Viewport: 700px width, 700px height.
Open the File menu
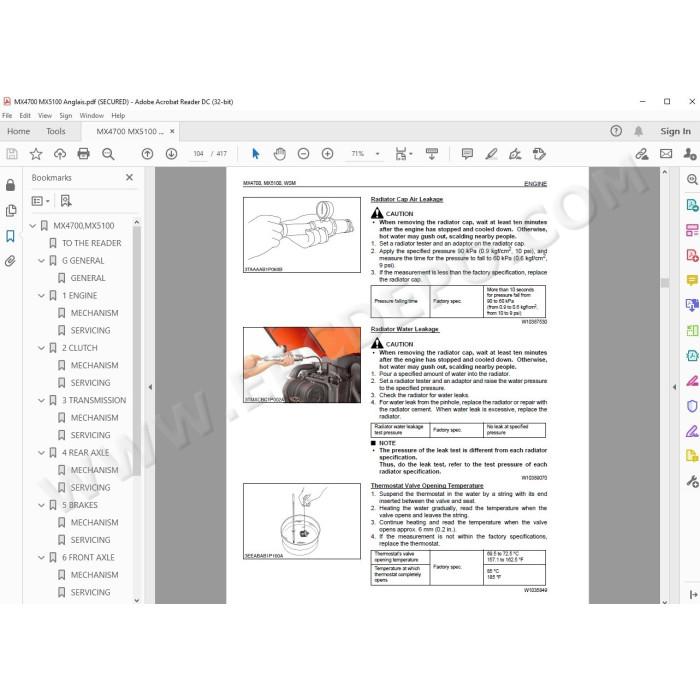tap(7, 116)
